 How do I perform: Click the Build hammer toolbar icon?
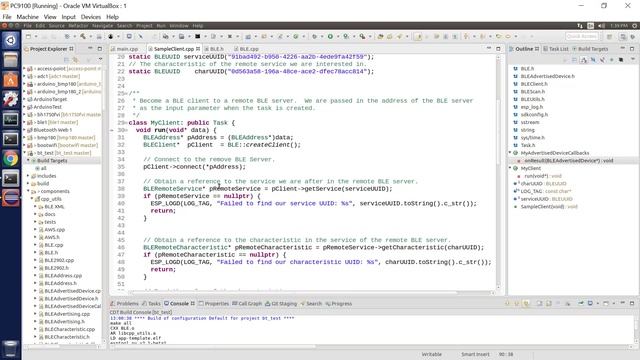(83, 37)
